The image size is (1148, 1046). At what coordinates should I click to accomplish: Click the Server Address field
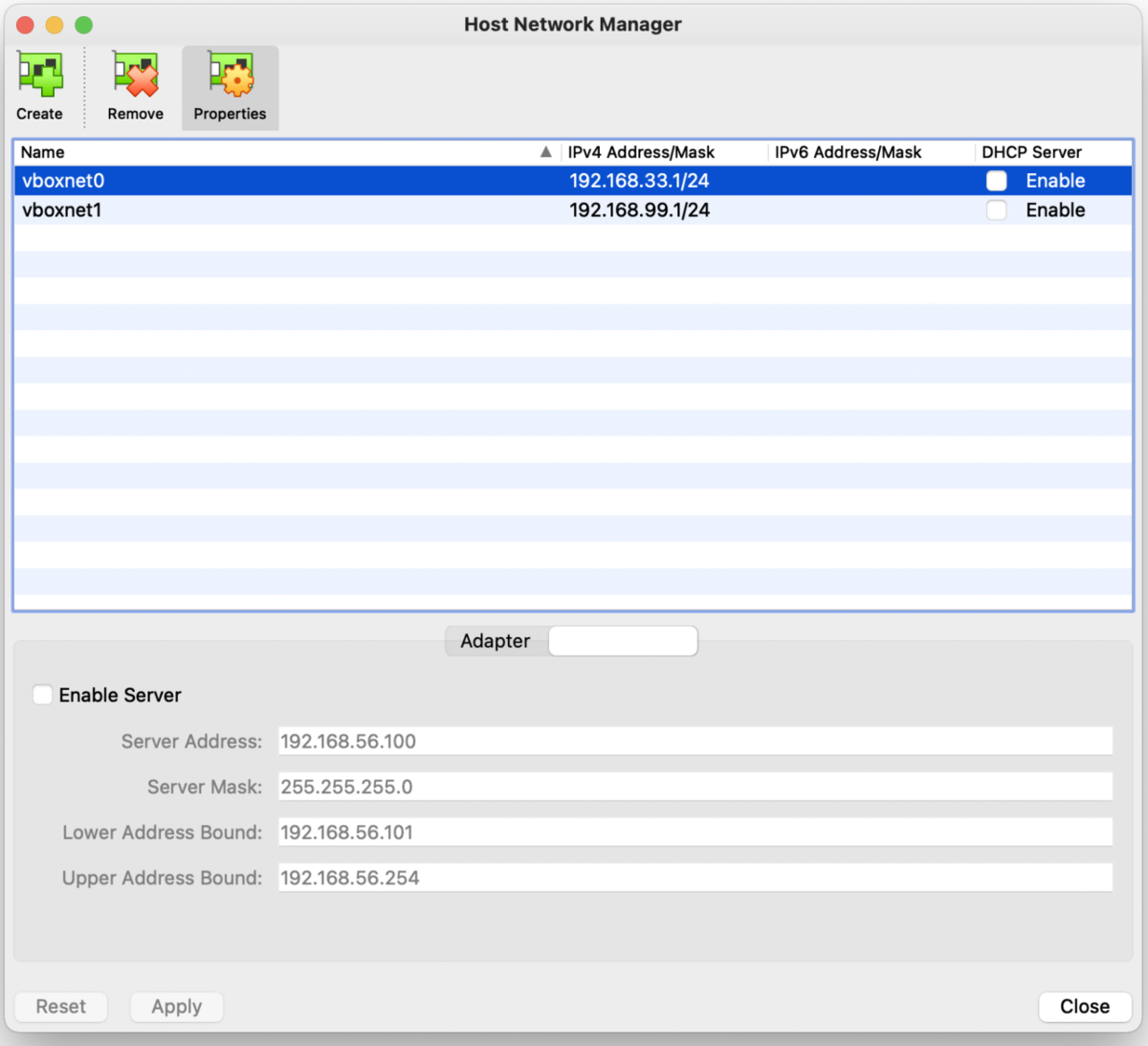695,741
